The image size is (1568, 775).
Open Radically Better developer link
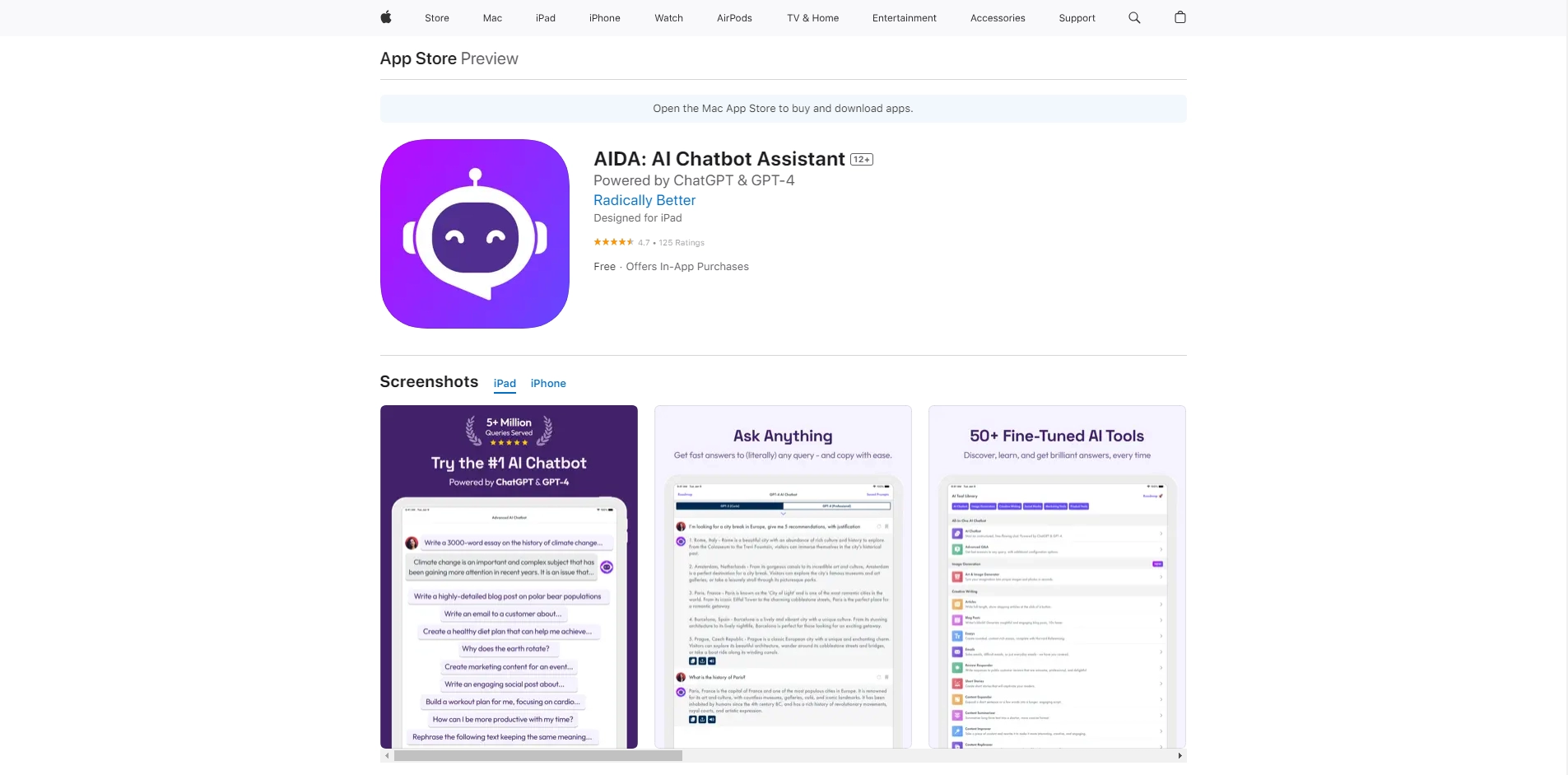644,200
